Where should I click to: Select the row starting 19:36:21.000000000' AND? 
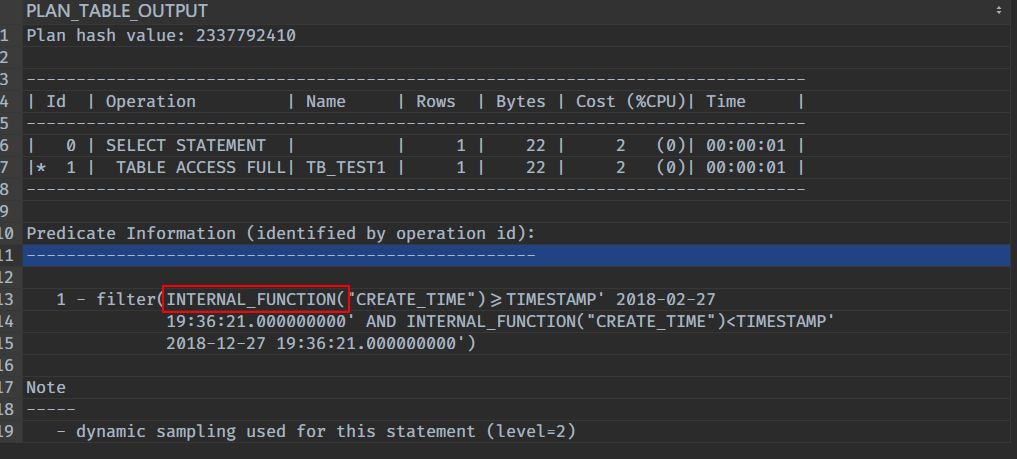coord(516,322)
